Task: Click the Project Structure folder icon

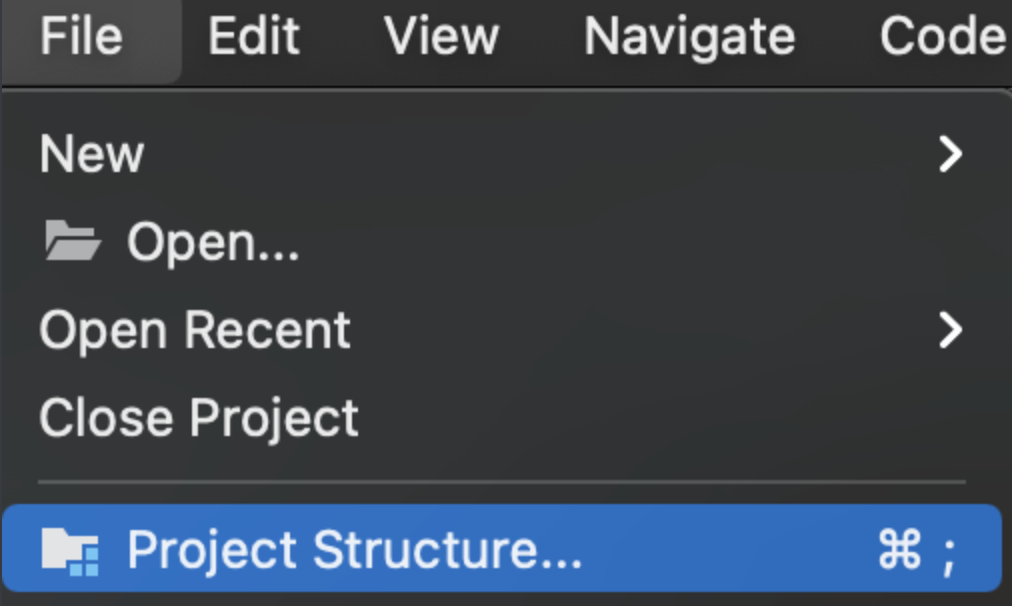Action: point(70,548)
